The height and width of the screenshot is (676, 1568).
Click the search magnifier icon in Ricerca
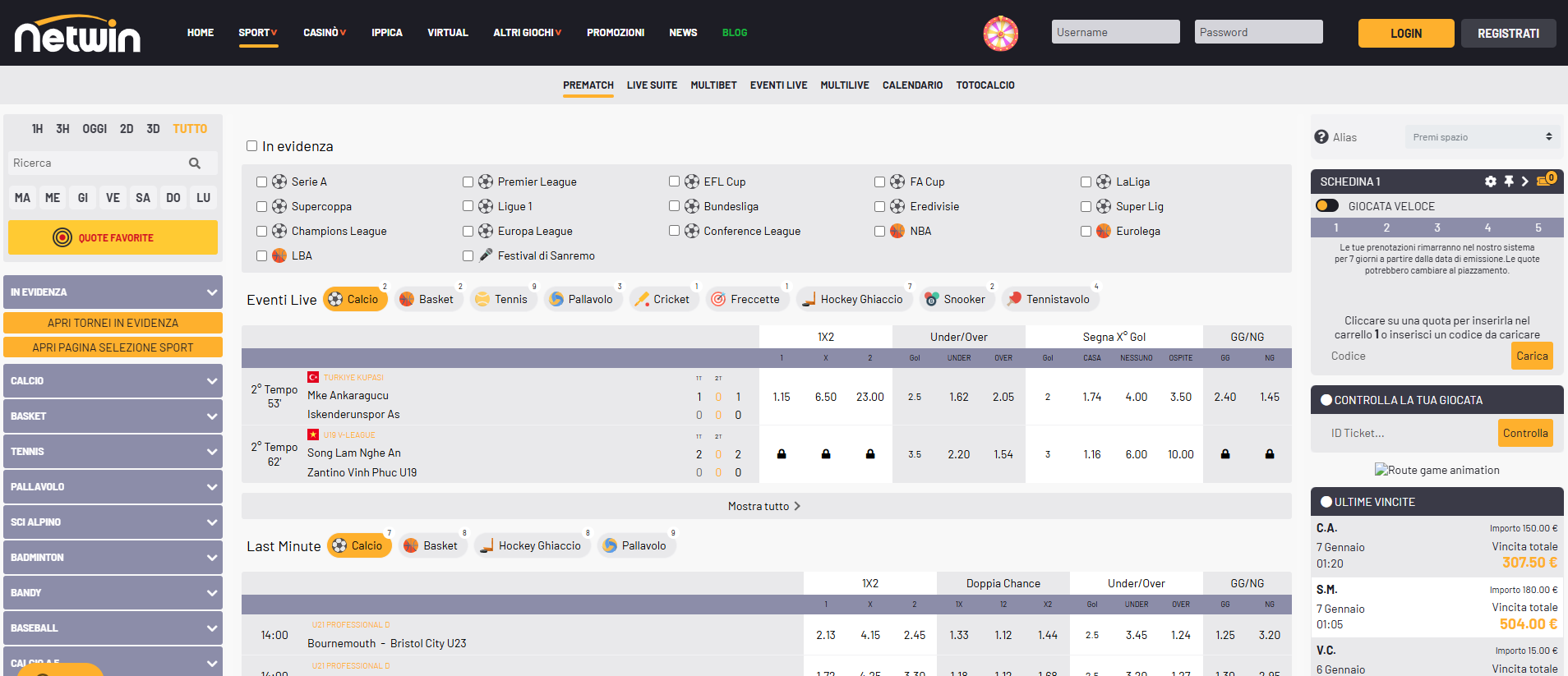tap(195, 163)
